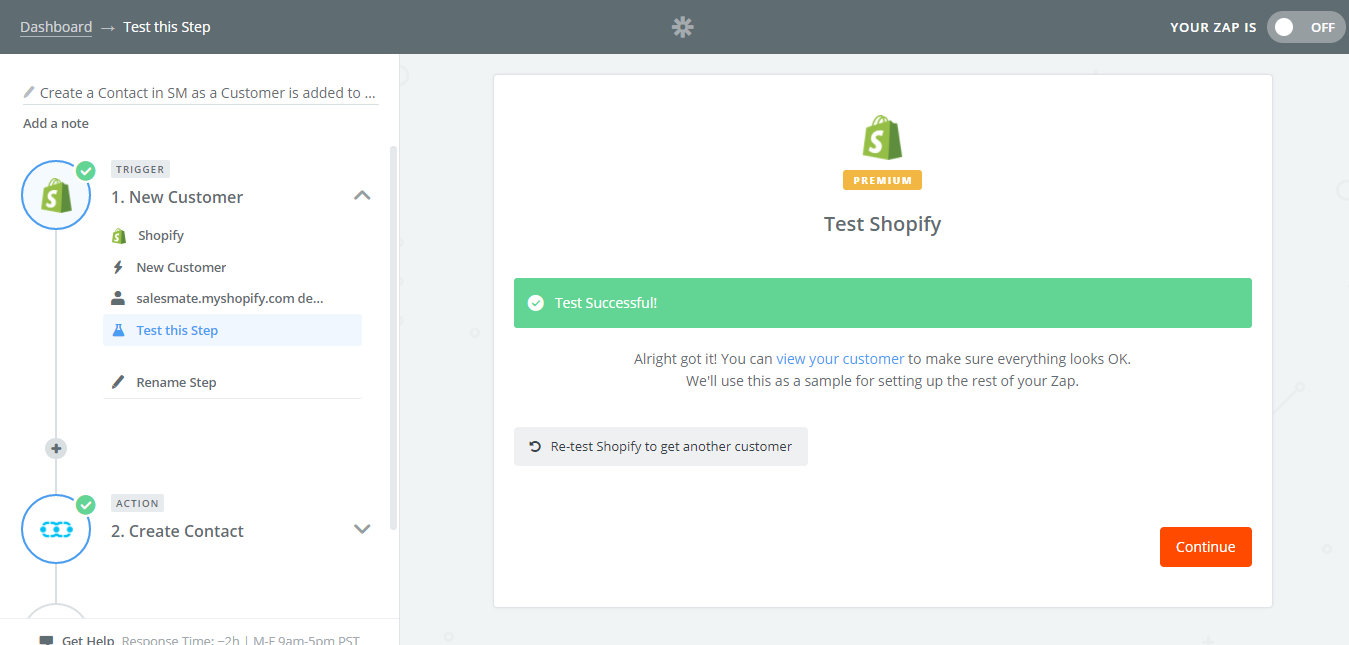Click green check badge on action step

click(x=86, y=505)
